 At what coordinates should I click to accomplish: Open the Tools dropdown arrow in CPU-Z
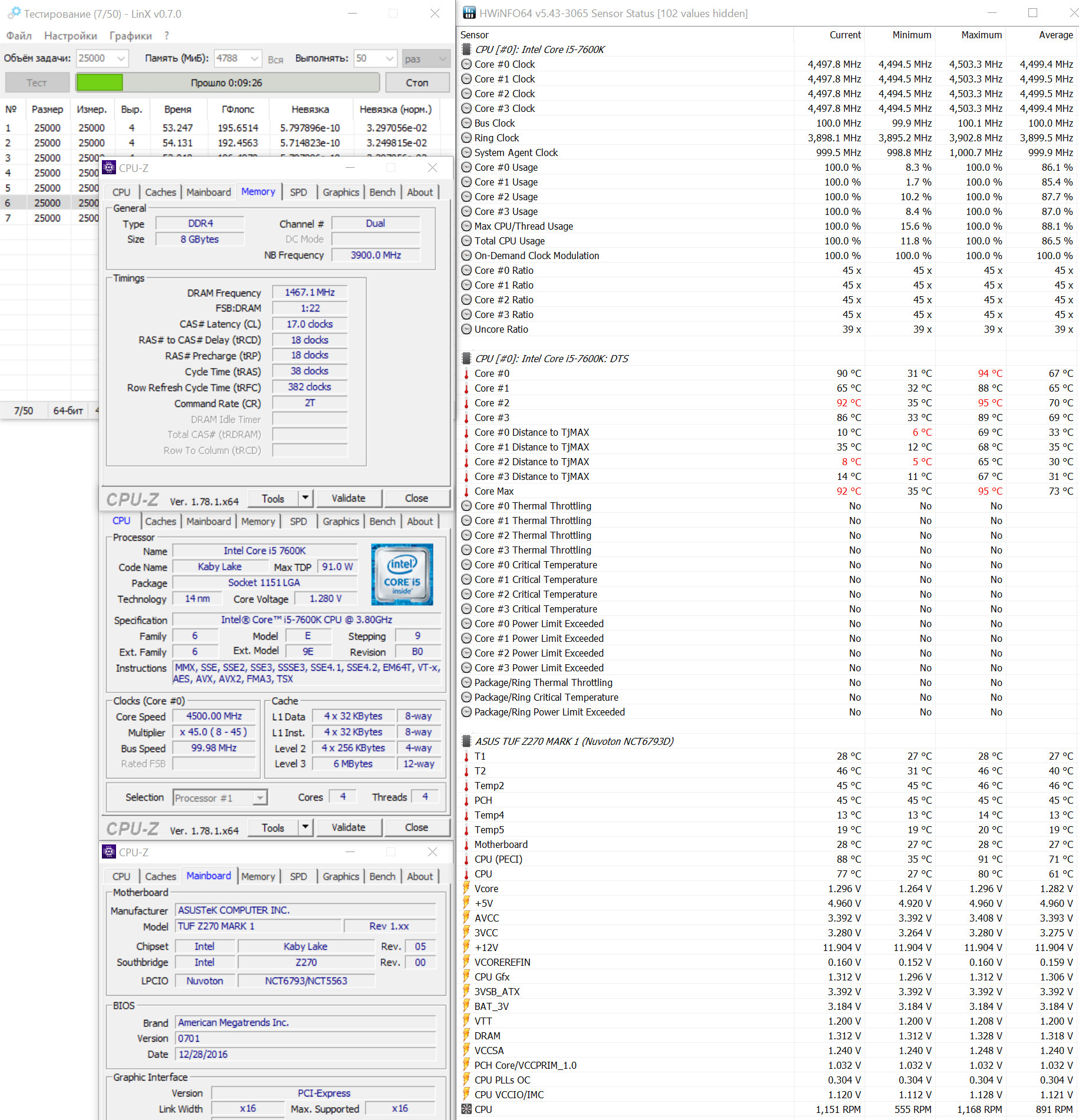click(305, 498)
